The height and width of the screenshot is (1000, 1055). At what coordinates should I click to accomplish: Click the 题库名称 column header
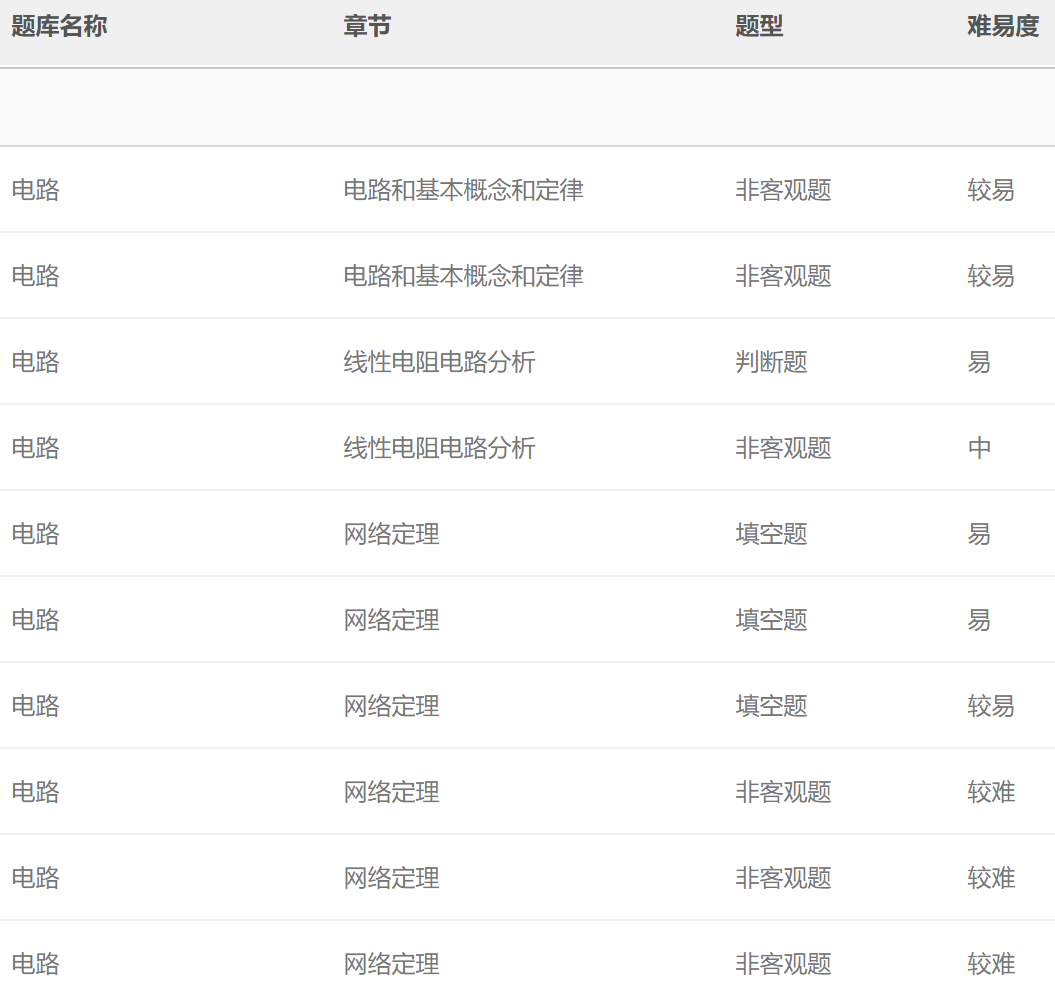(x=59, y=27)
